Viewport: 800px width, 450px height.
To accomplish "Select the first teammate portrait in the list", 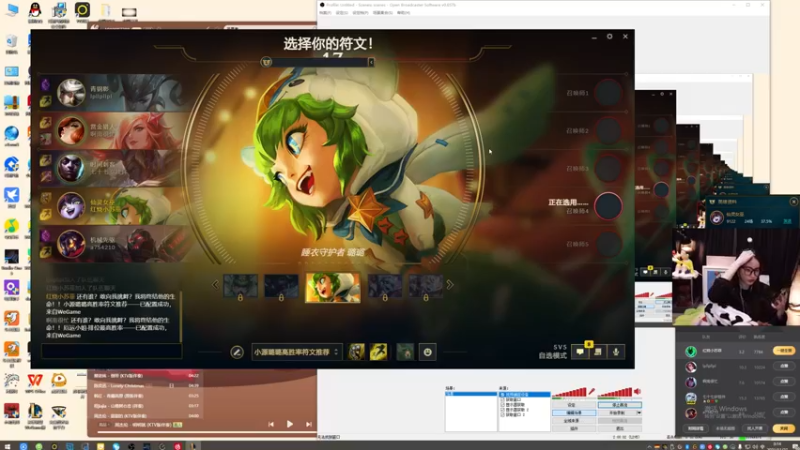I will coord(70,93).
